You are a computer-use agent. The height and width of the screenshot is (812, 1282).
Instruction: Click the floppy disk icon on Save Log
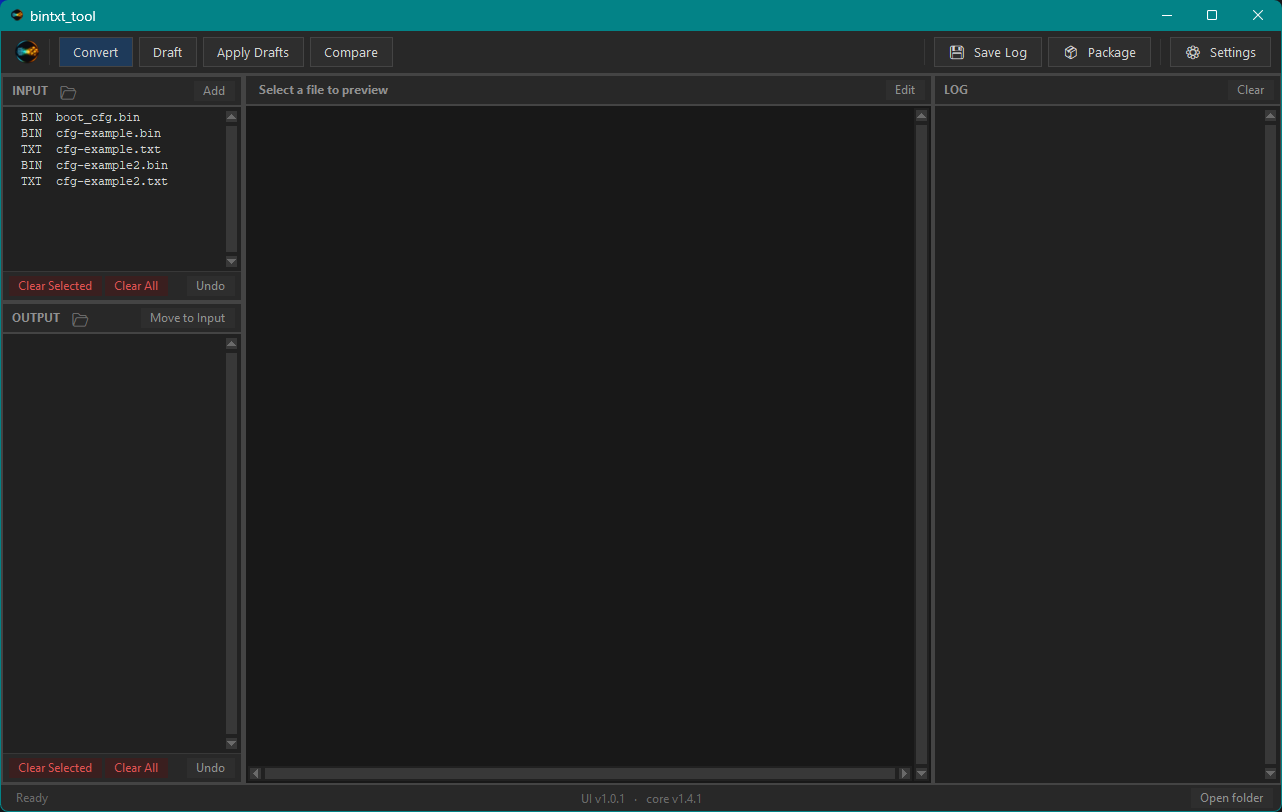[x=957, y=52]
